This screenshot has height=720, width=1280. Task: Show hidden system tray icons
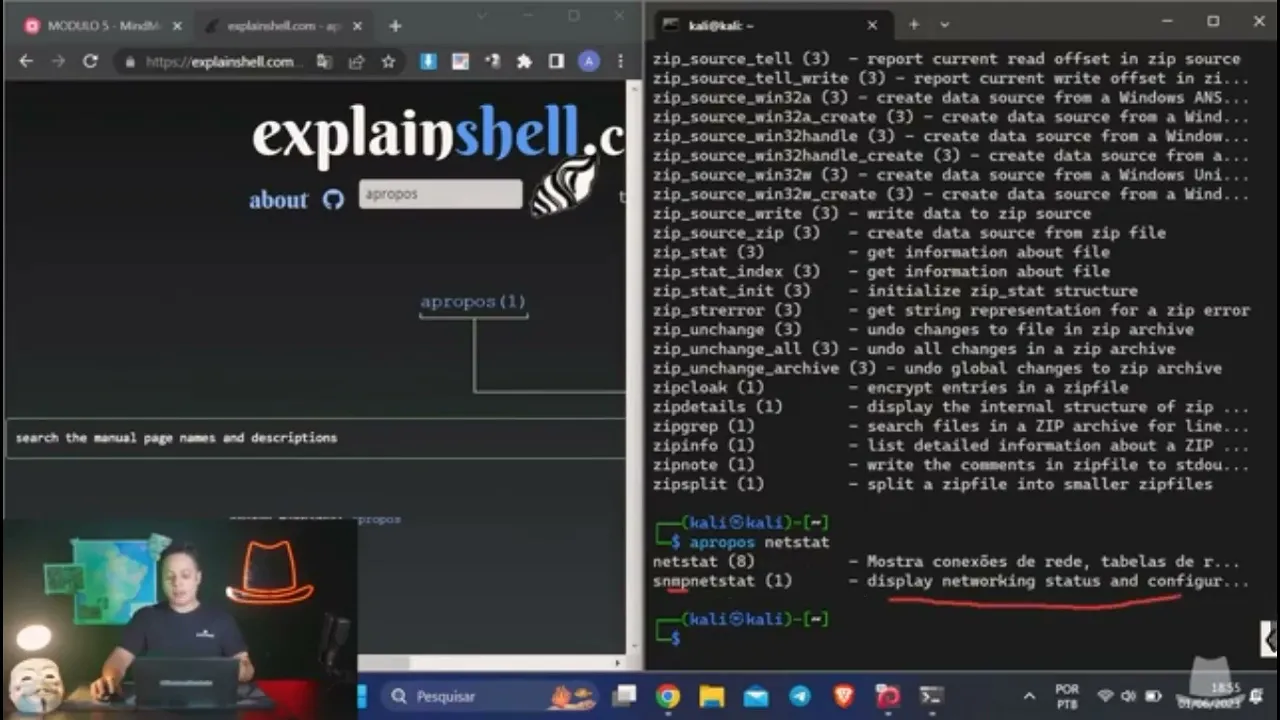click(x=1029, y=696)
